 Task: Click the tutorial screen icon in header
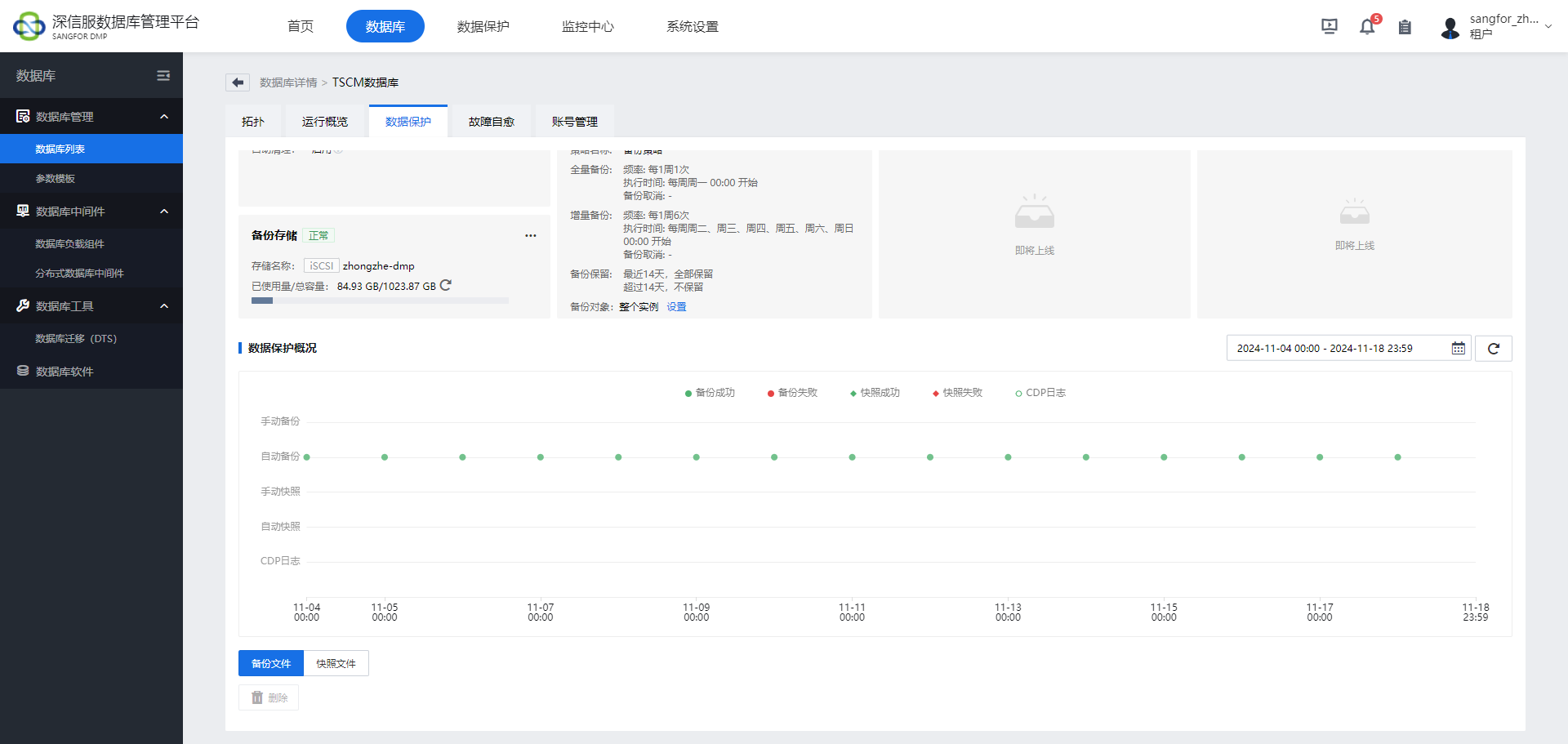coord(1330,26)
